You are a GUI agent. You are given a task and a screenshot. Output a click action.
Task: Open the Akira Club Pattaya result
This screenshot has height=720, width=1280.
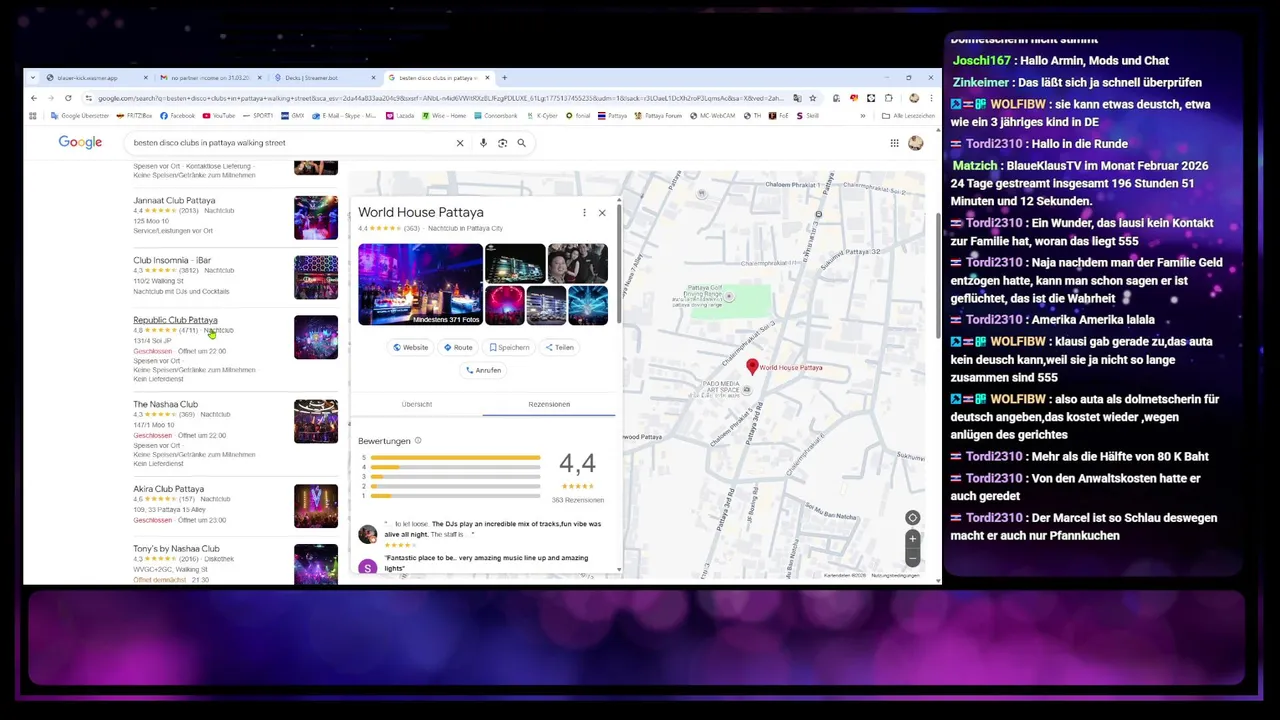click(168, 489)
